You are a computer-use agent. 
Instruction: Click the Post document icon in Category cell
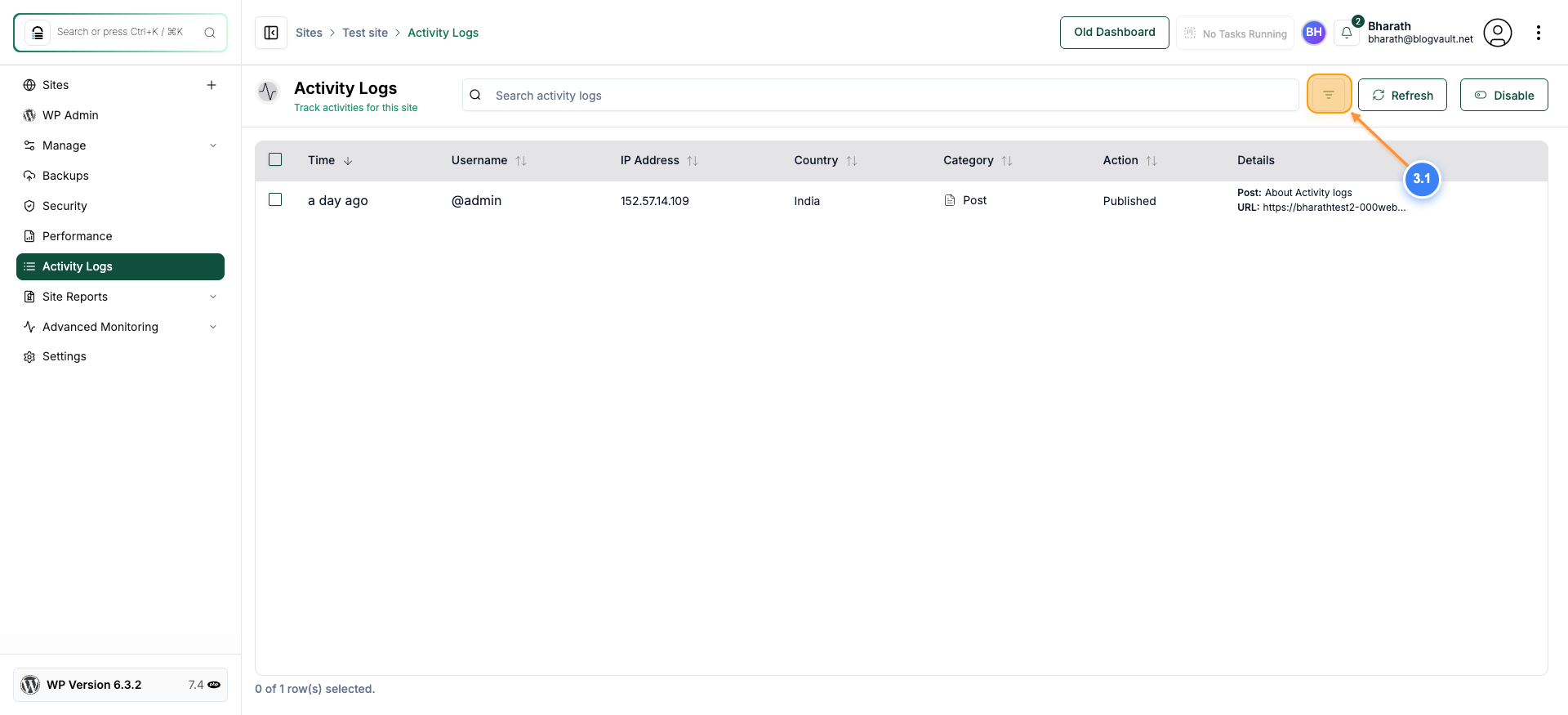tap(950, 200)
